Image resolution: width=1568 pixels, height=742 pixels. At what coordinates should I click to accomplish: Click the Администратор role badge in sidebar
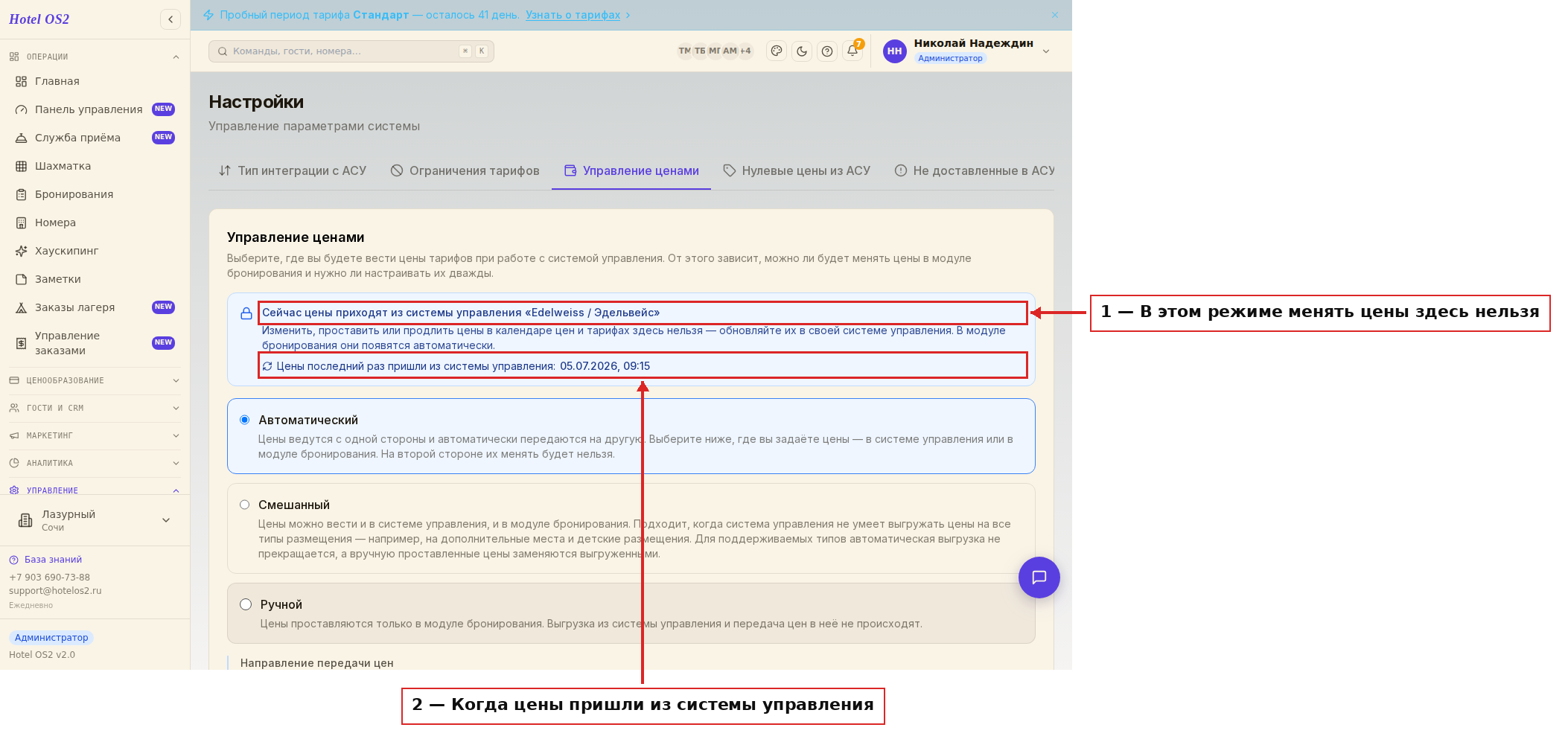(x=51, y=638)
